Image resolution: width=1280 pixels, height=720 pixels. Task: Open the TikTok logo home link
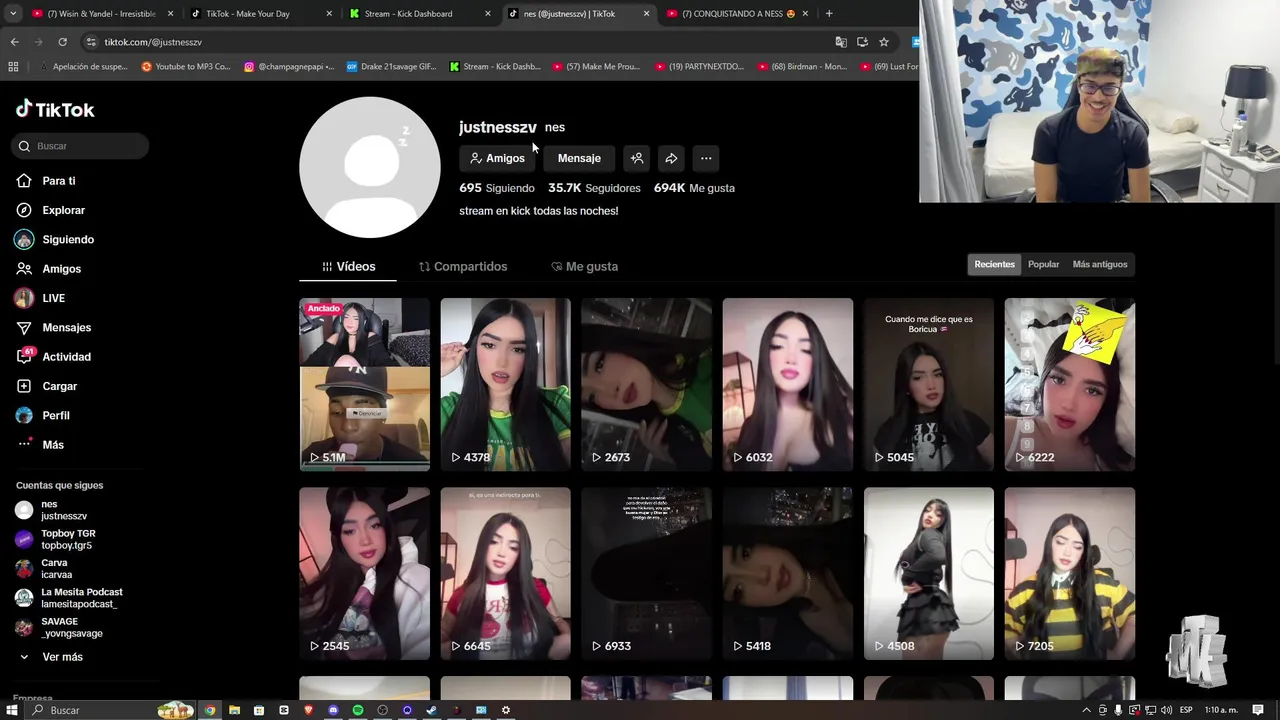tap(55, 109)
